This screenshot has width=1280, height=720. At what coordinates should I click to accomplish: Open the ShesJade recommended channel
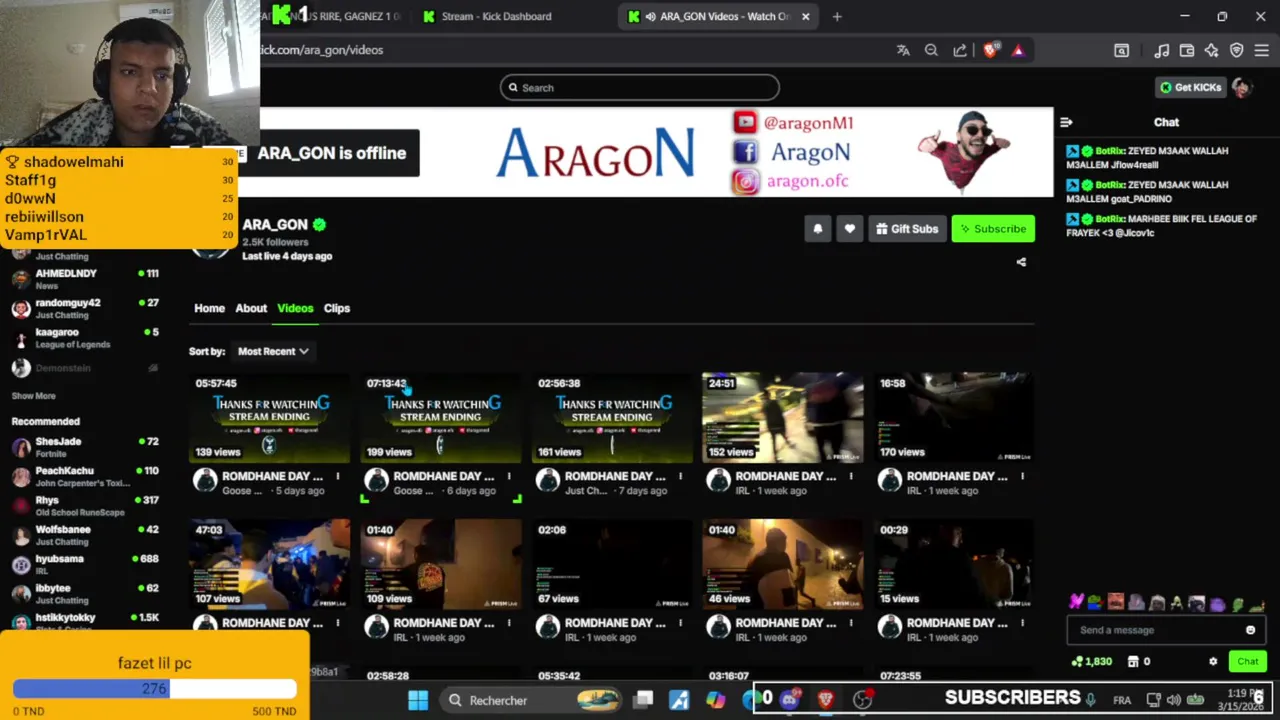(85, 447)
